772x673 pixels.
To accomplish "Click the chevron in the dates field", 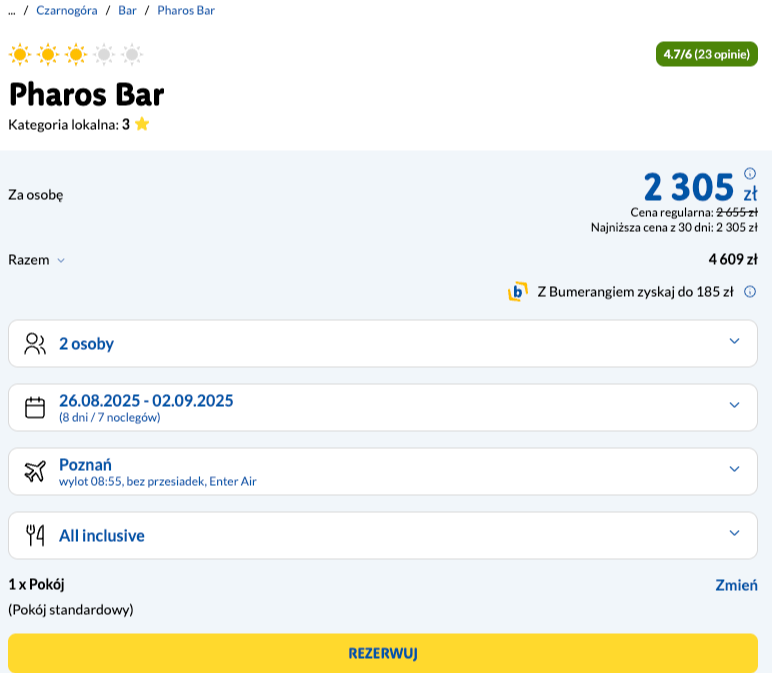I will point(734,405).
